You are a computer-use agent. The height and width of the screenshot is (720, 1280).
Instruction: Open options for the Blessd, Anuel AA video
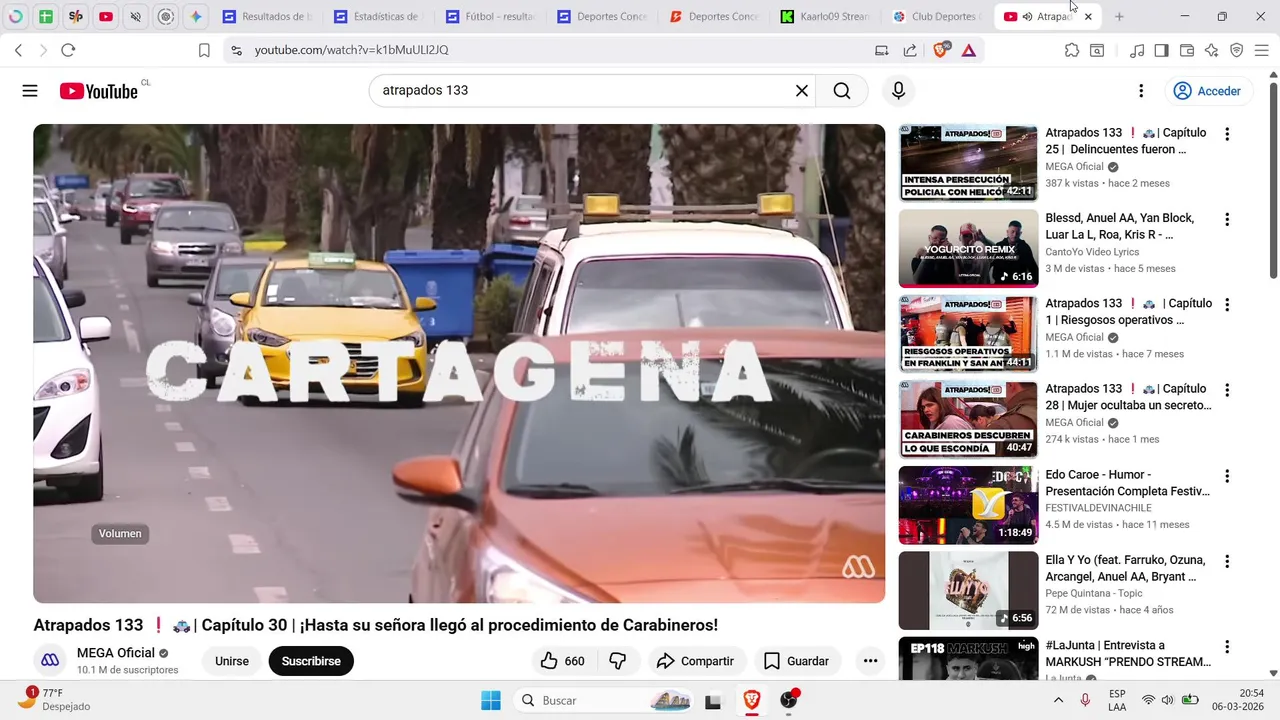point(1227,219)
